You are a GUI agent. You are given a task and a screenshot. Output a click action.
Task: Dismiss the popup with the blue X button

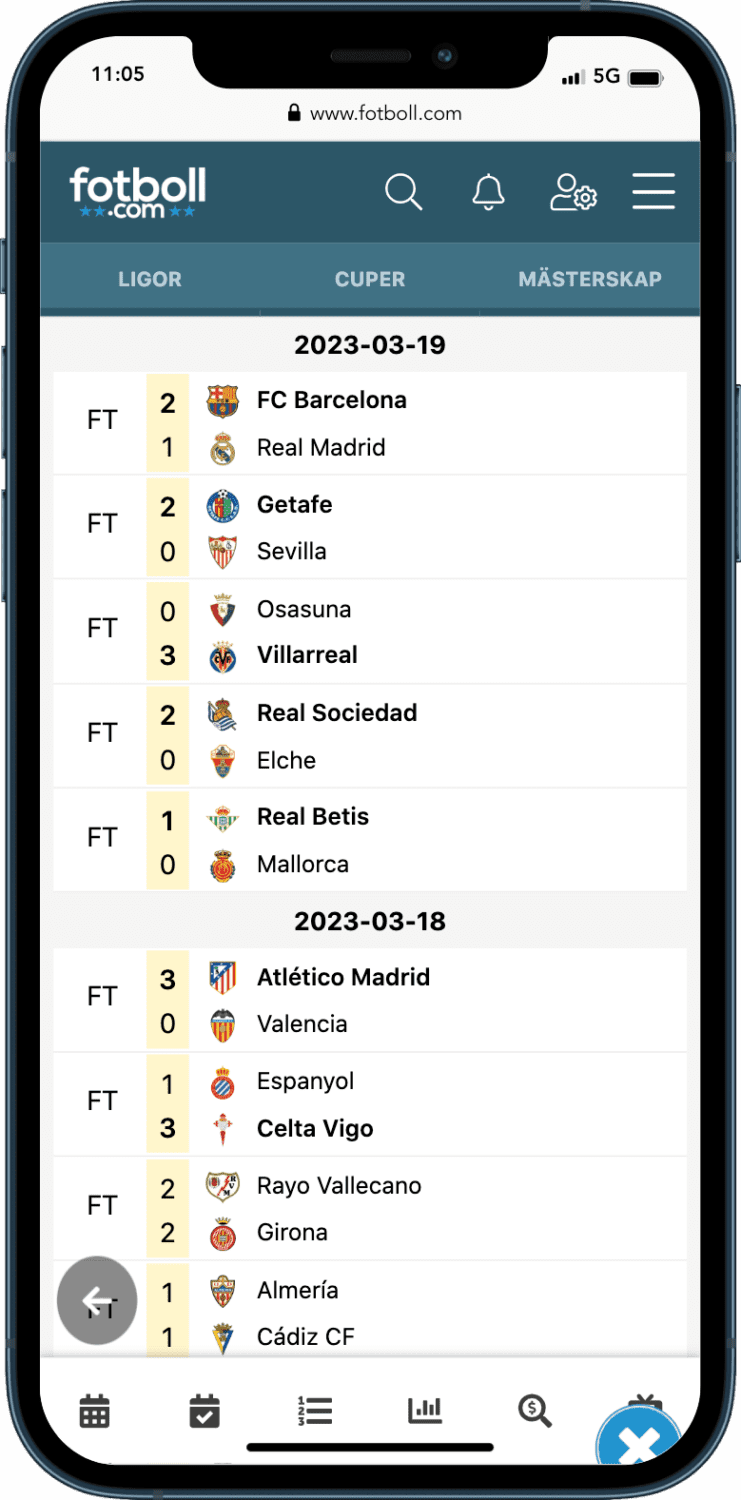(x=638, y=1440)
